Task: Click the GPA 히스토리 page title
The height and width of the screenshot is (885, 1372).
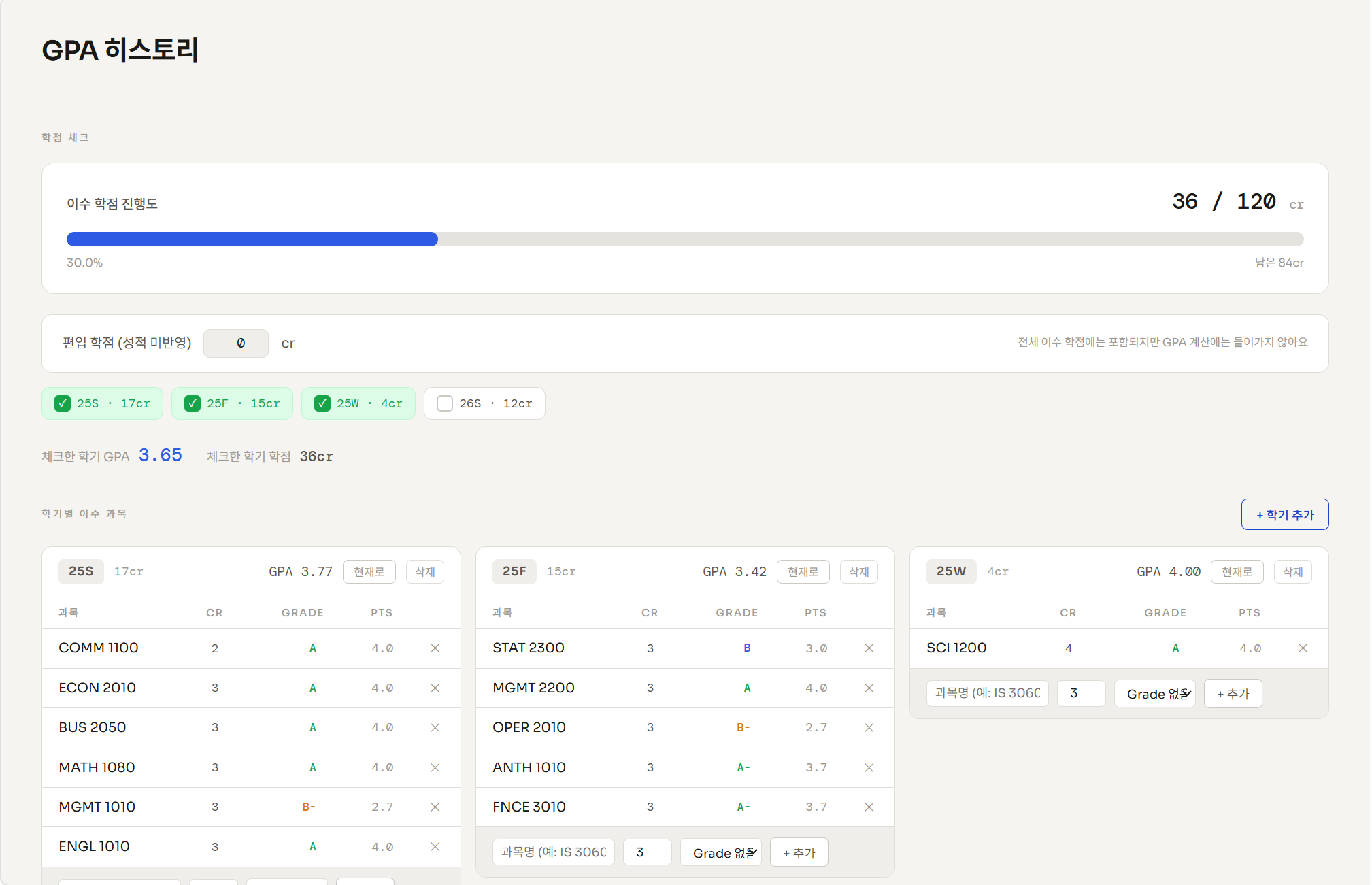Action: [x=120, y=50]
